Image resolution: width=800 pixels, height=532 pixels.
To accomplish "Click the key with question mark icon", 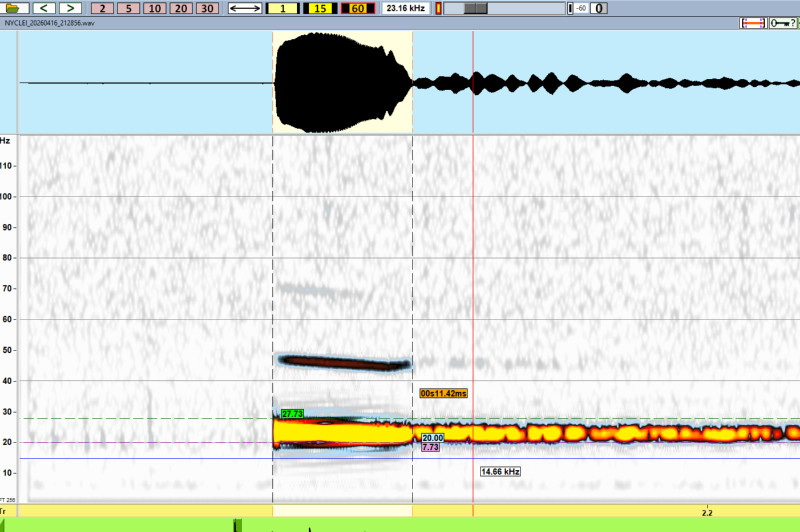I will point(783,22).
